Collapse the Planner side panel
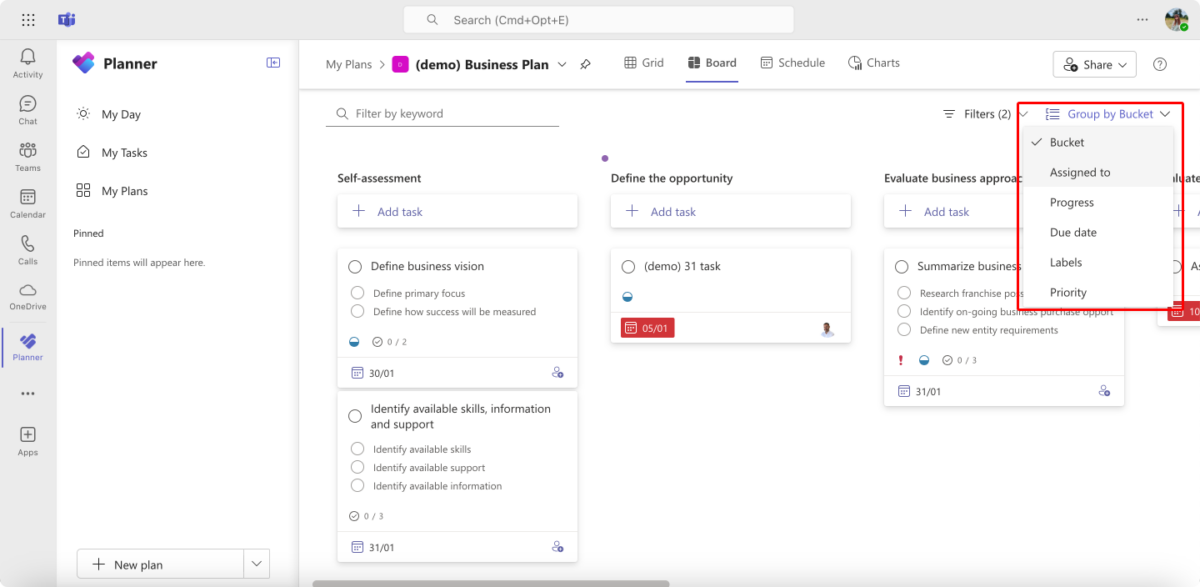Image resolution: width=1200 pixels, height=587 pixels. [x=272, y=62]
